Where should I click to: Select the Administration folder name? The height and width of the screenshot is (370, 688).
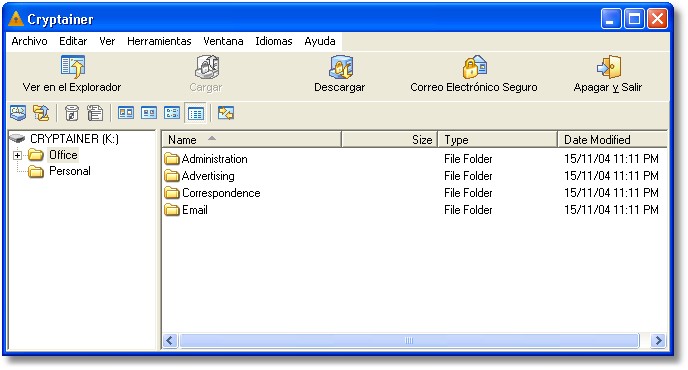pos(215,159)
